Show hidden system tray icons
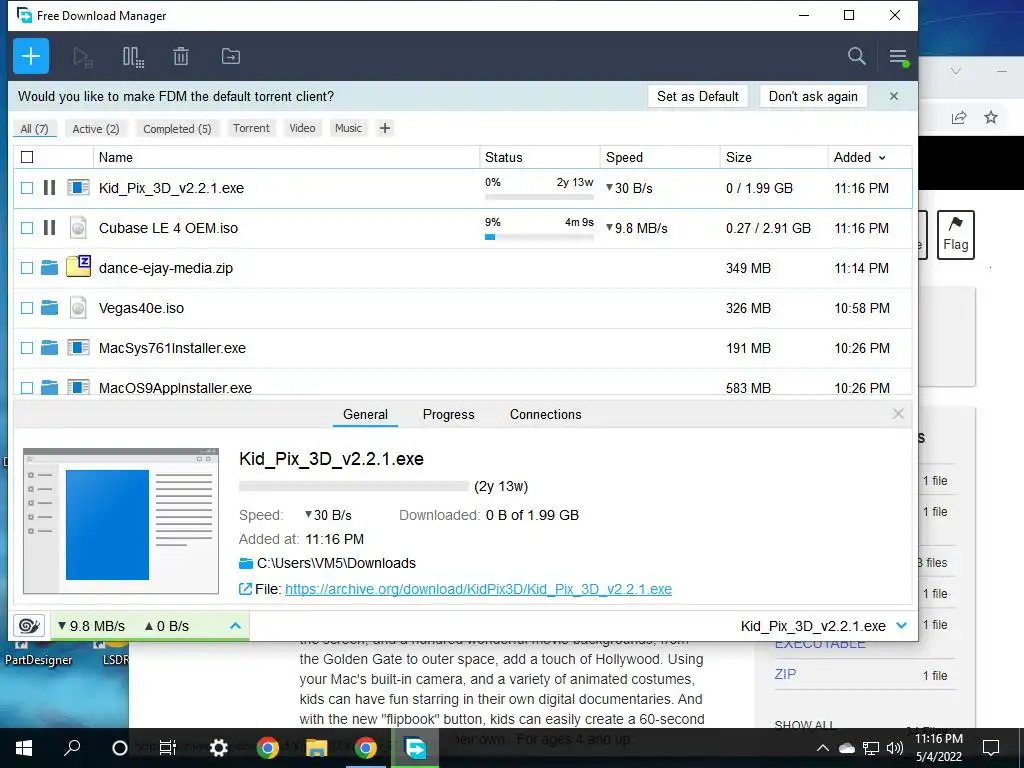 [823, 748]
